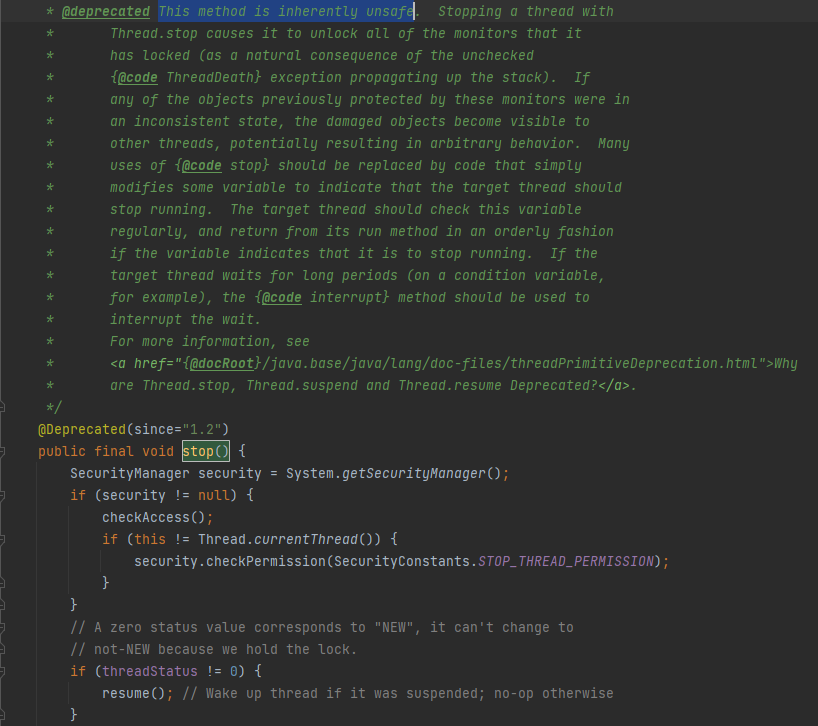Image resolution: width=818 pixels, height=726 pixels.
Task: Click 'SecurityManager' type name
Action: point(130,473)
